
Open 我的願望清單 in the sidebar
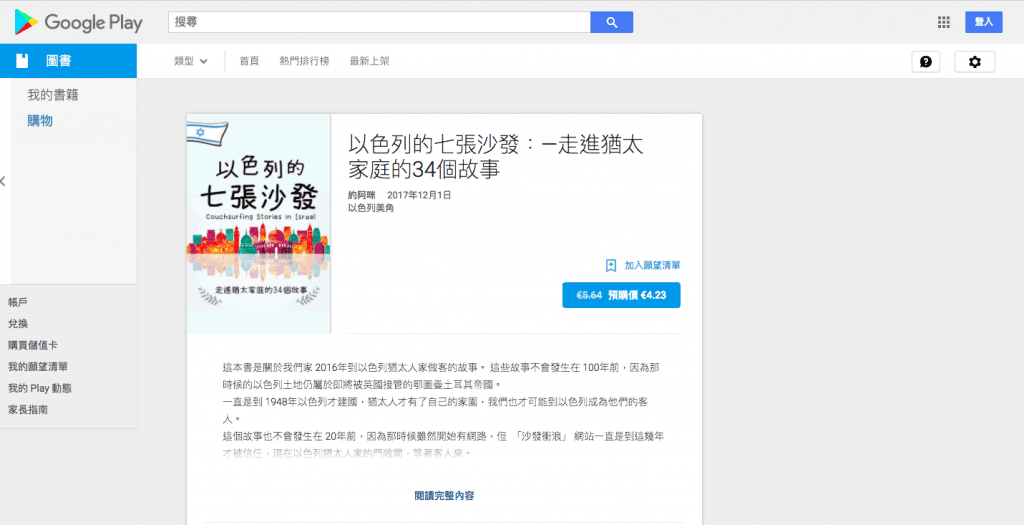(38, 367)
